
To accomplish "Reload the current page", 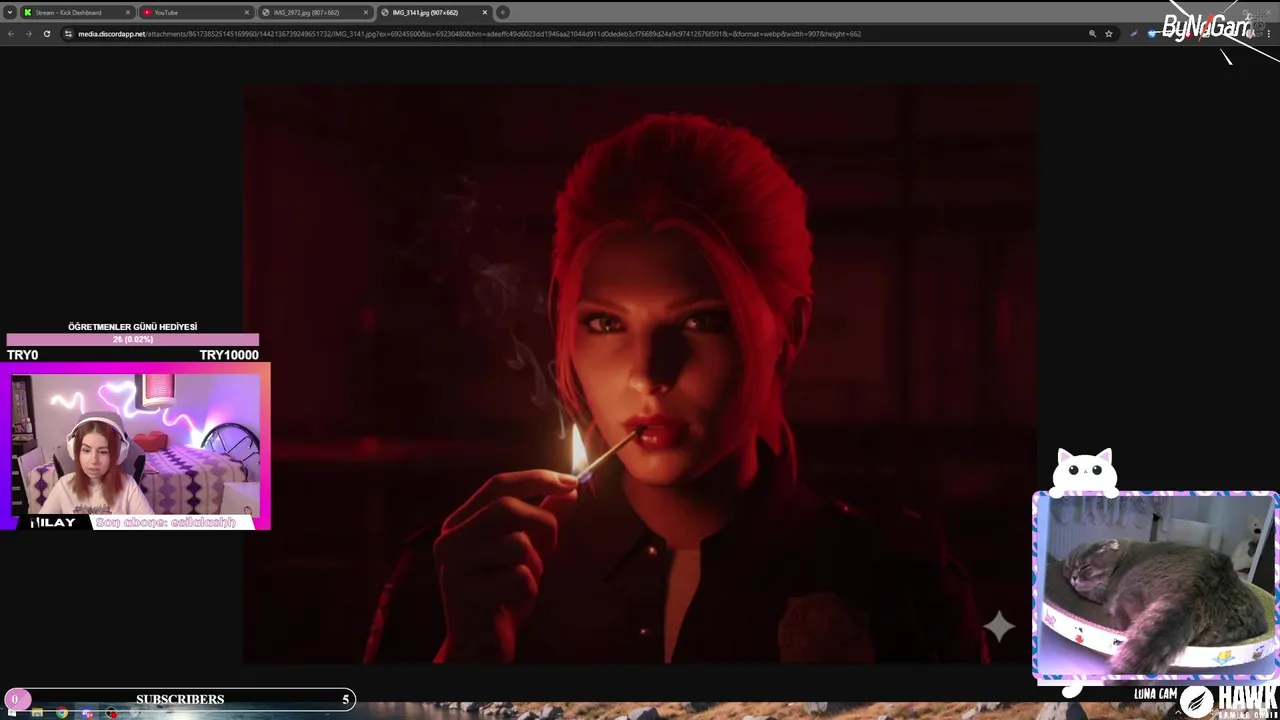I will [46, 34].
